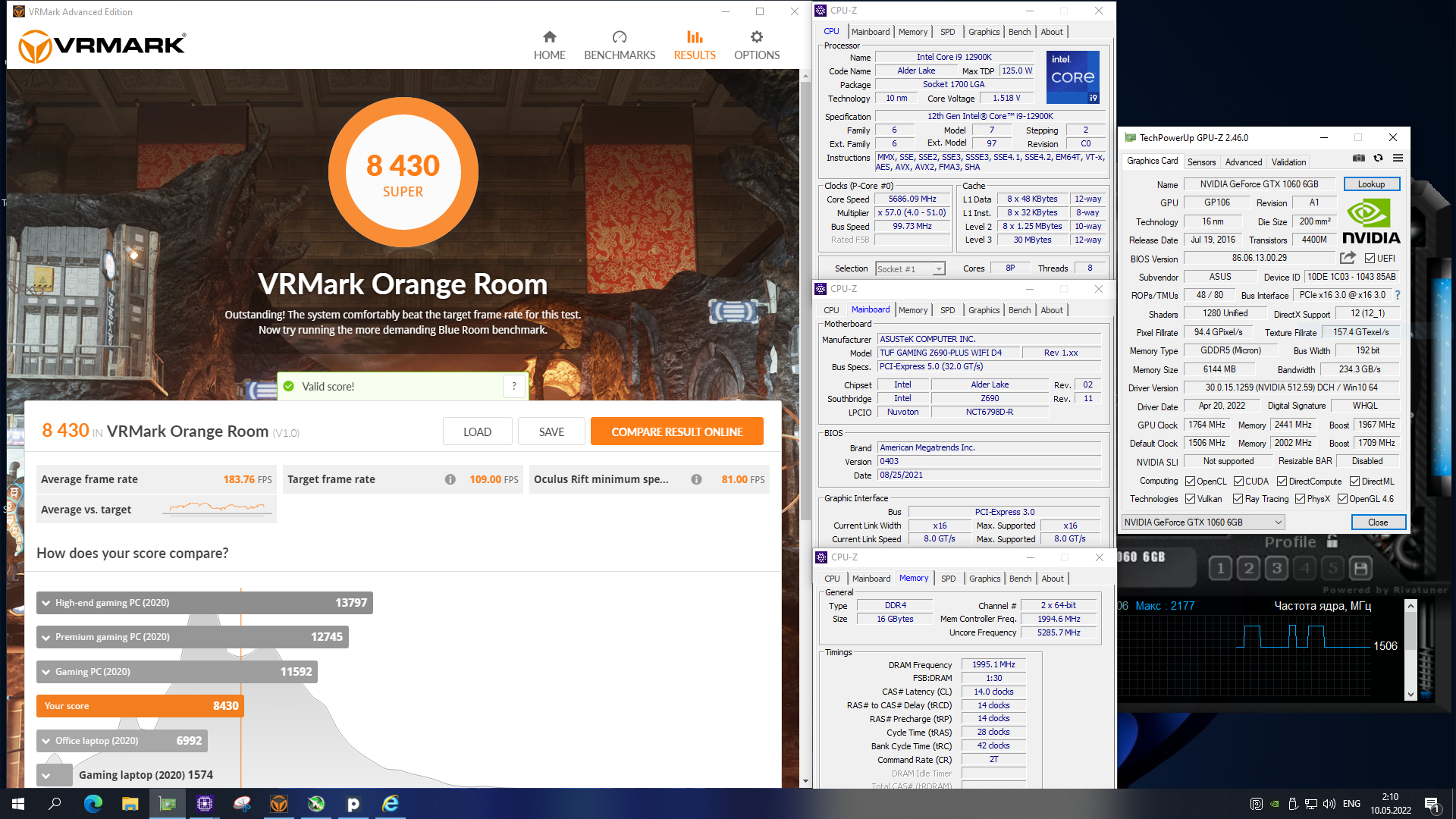
Task: Click COMPARE RESULT ONLINE
Action: [x=676, y=431]
